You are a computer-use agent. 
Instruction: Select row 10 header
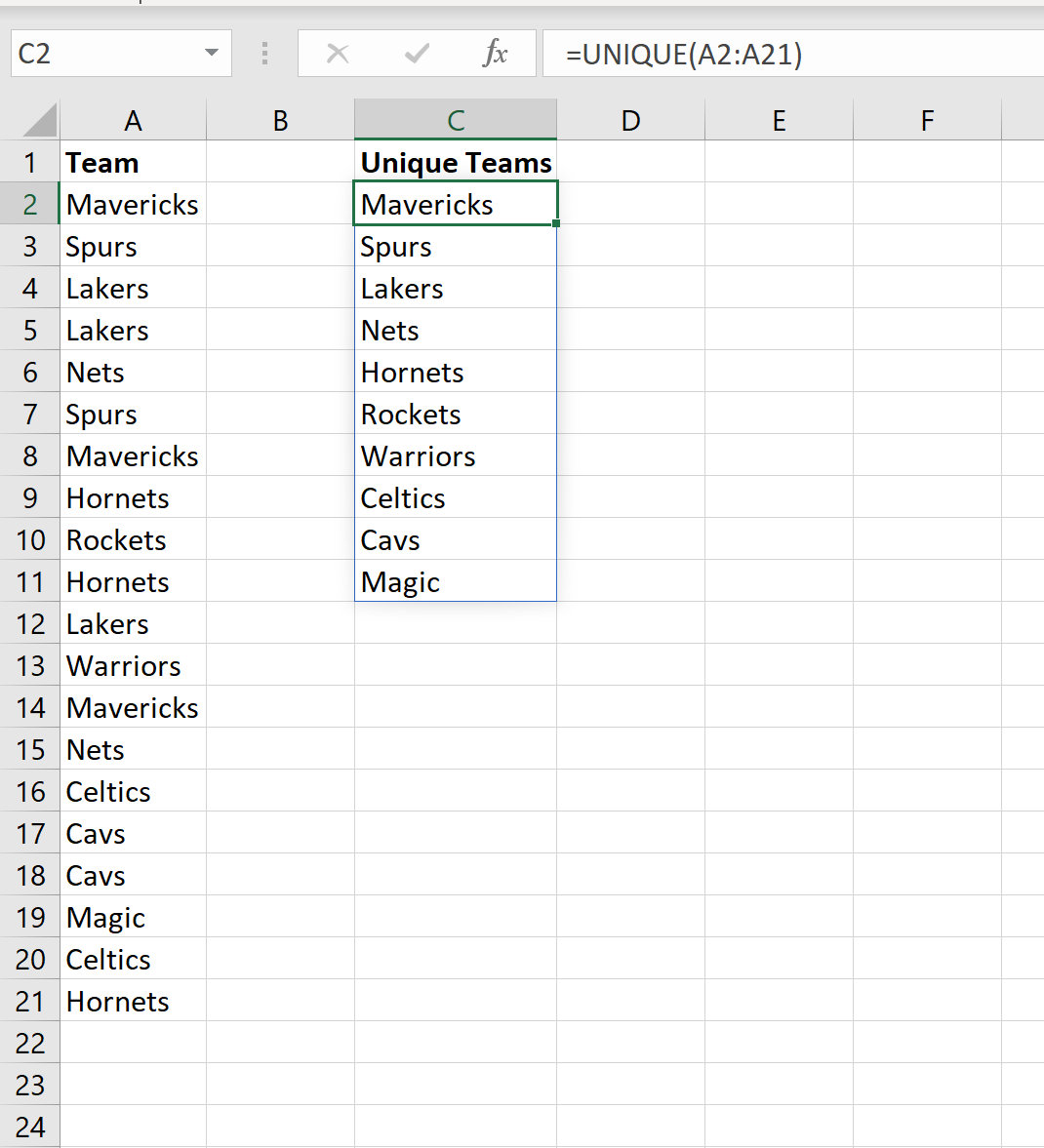(x=30, y=540)
